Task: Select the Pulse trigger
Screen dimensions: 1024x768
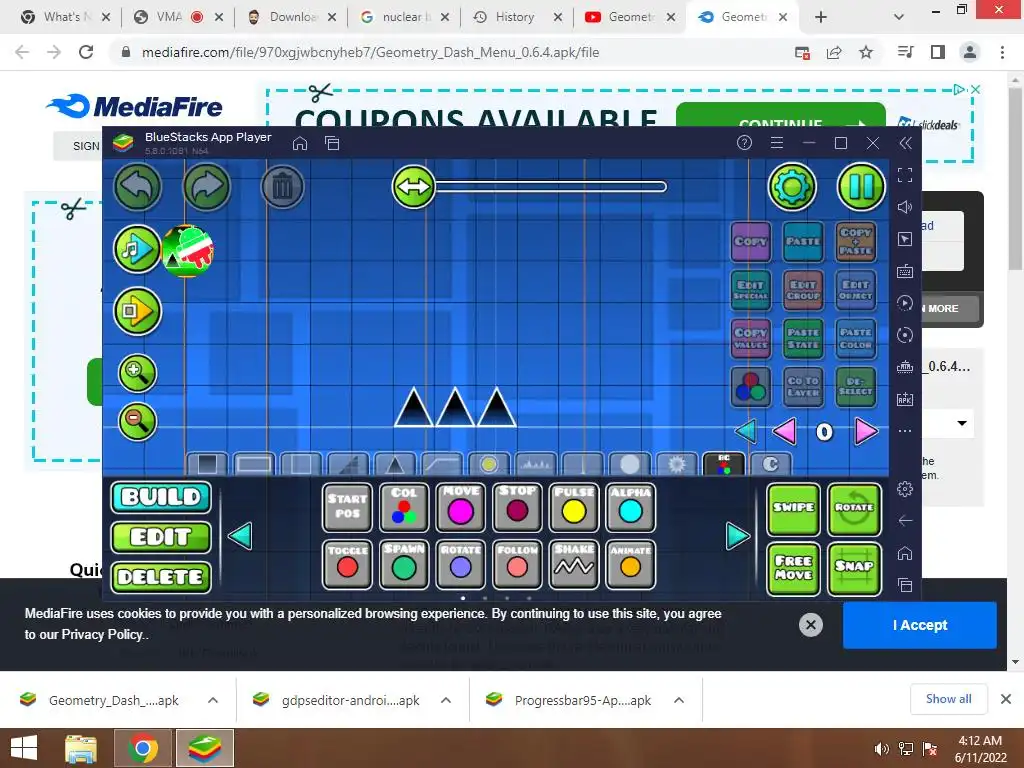Action: click(574, 507)
